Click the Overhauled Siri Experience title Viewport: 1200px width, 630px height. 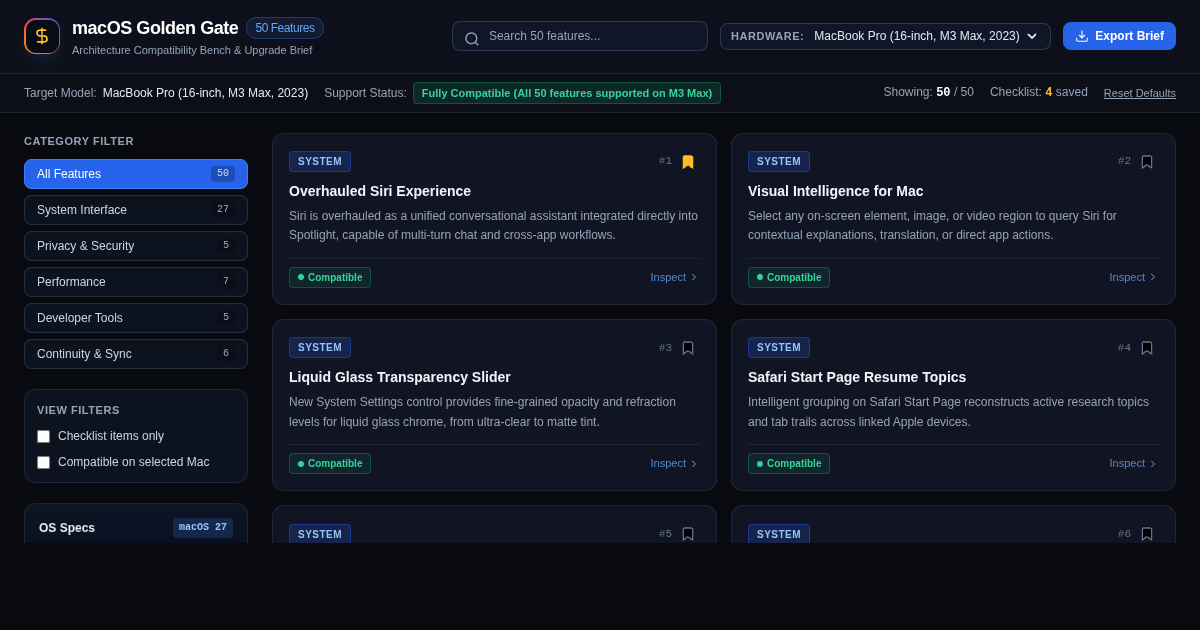pyautogui.click(x=380, y=191)
